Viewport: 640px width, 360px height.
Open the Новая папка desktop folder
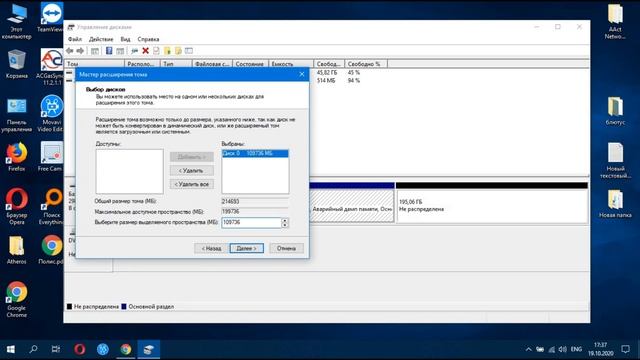point(615,204)
